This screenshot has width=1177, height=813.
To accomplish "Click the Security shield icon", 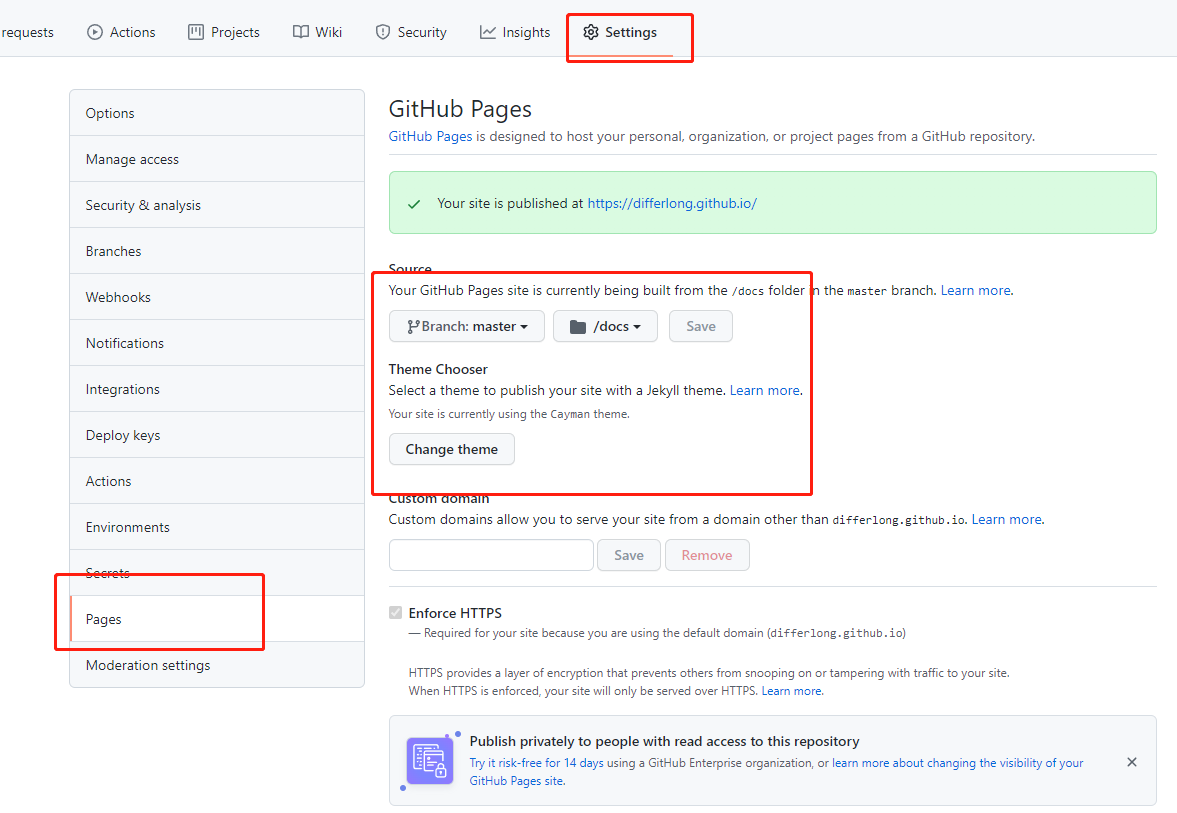I will 383,32.
